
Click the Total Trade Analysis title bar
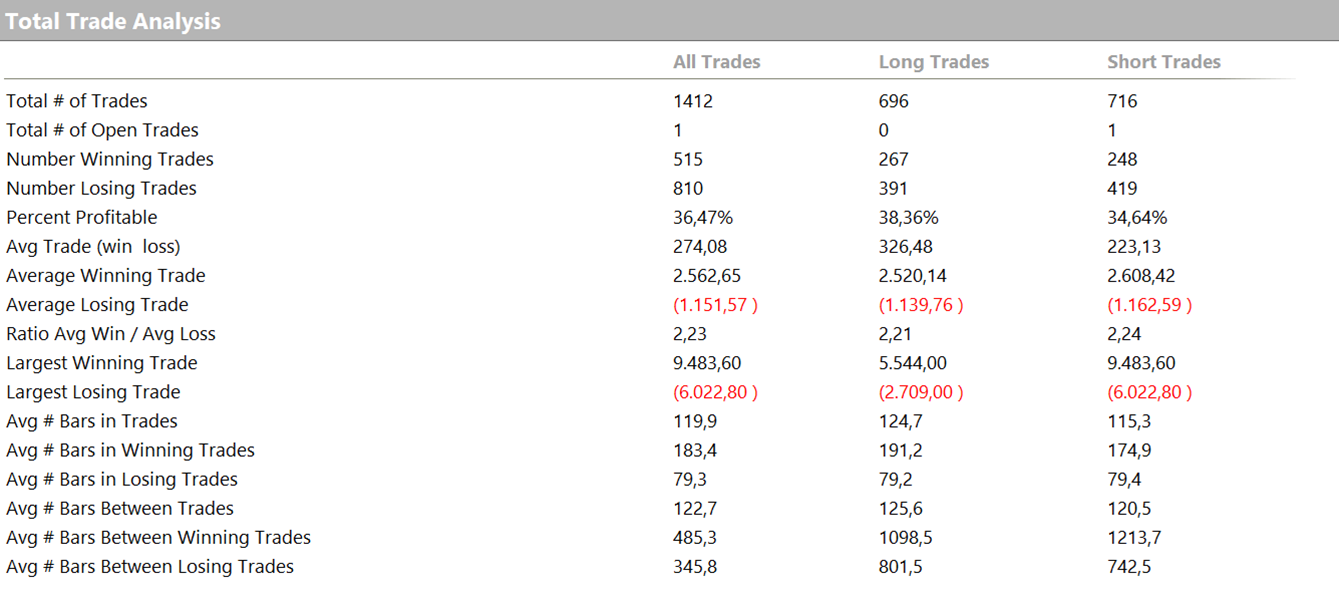114,21
